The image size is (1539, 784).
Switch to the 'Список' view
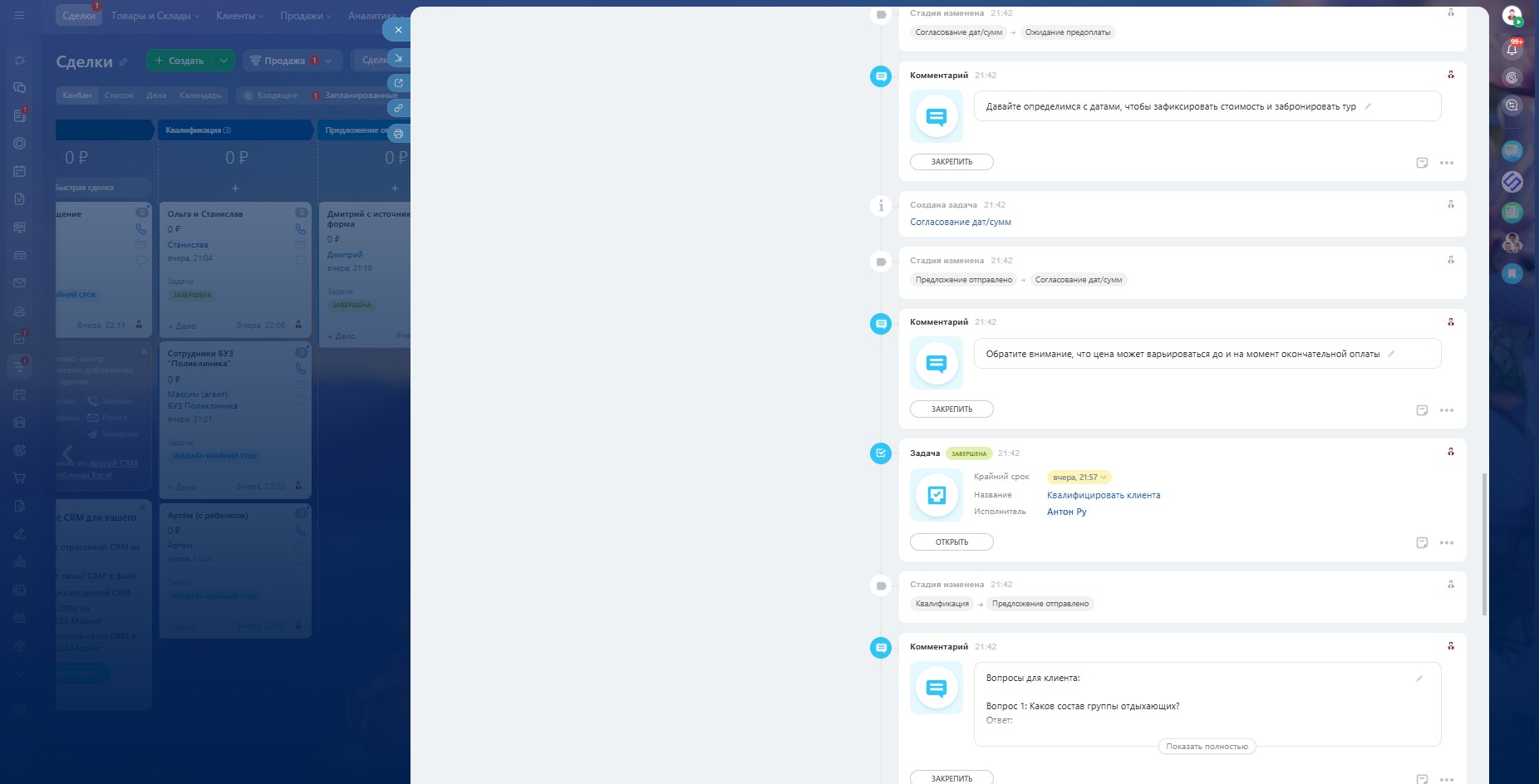click(x=119, y=96)
